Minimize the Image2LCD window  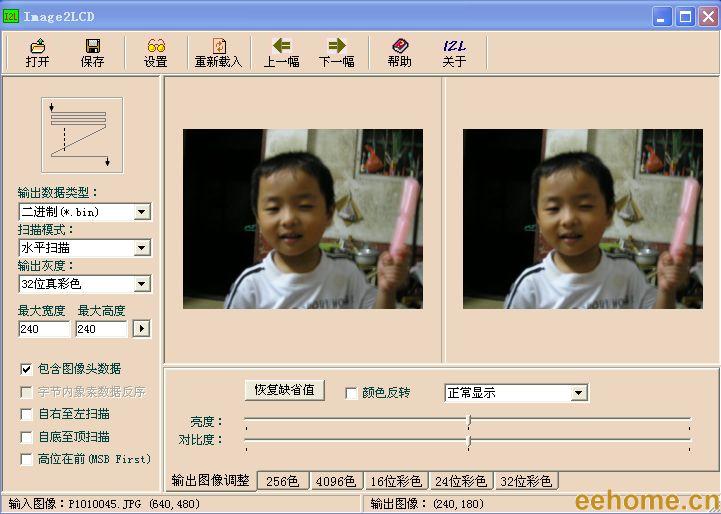pyautogui.click(x=662, y=17)
